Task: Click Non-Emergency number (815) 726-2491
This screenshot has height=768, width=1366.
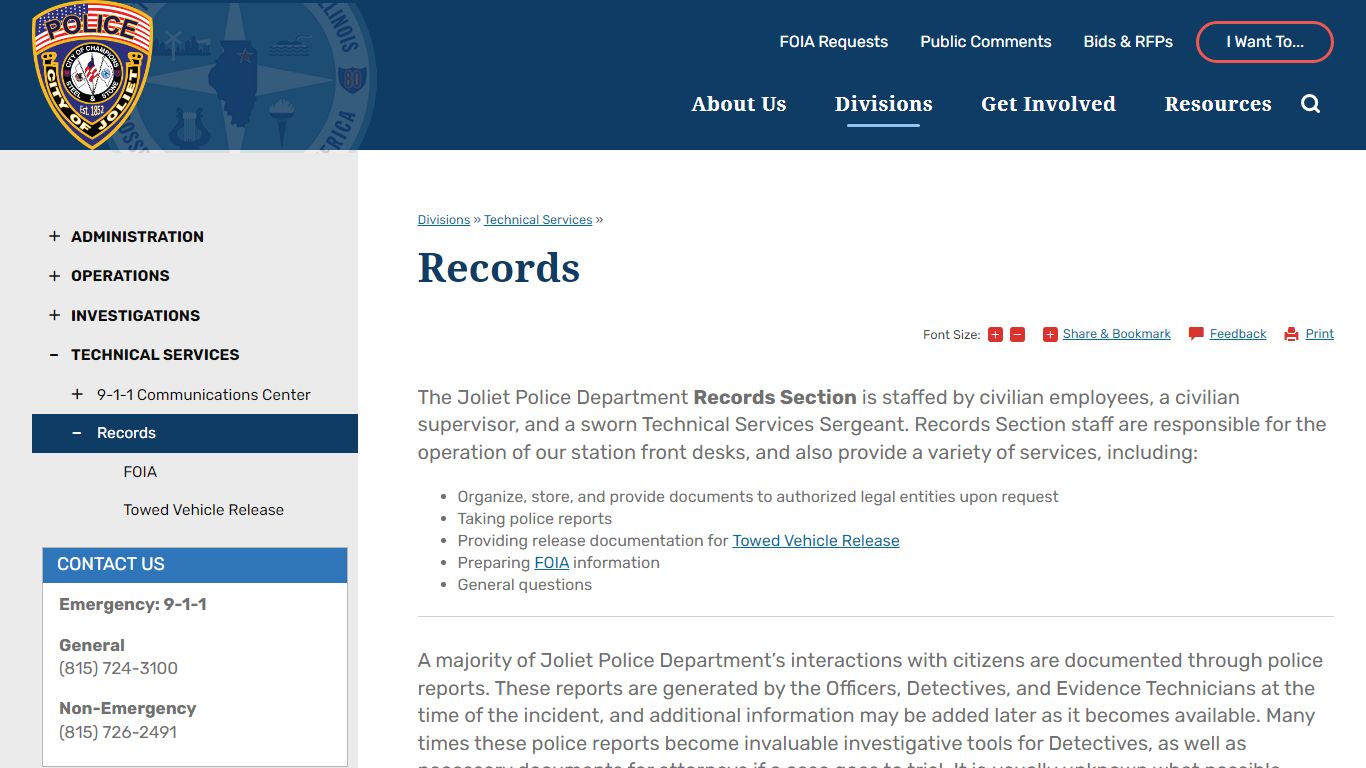Action: tap(118, 732)
